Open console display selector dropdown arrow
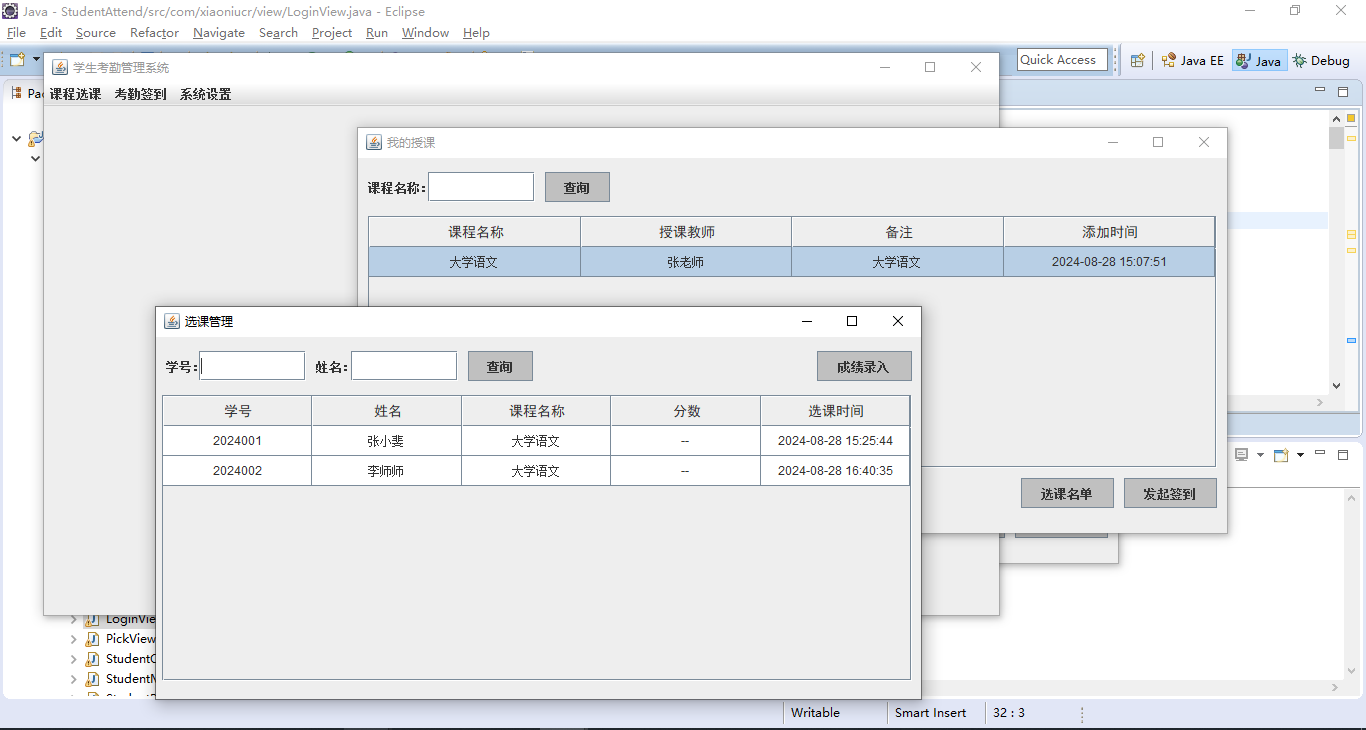 [x=1260, y=455]
